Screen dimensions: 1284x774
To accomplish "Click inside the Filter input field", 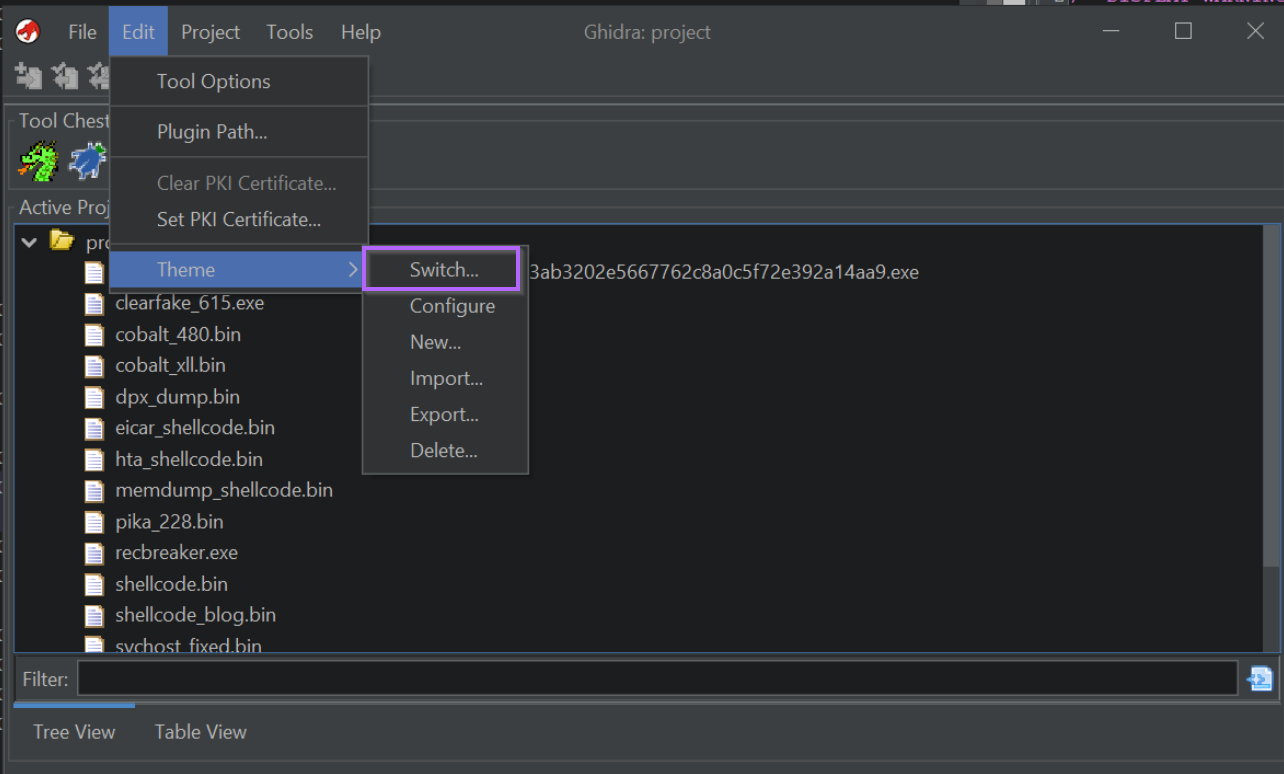I will pos(650,678).
